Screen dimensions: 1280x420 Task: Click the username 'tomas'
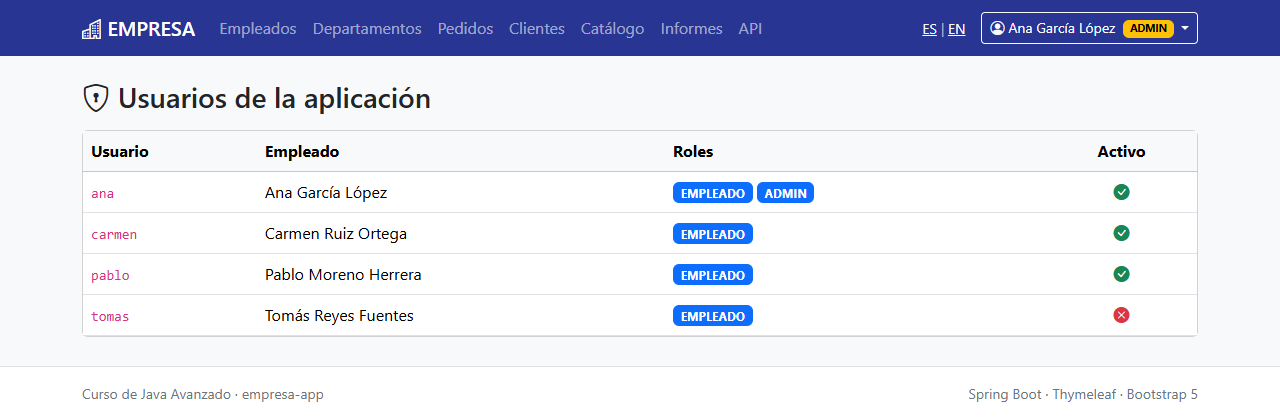point(110,317)
